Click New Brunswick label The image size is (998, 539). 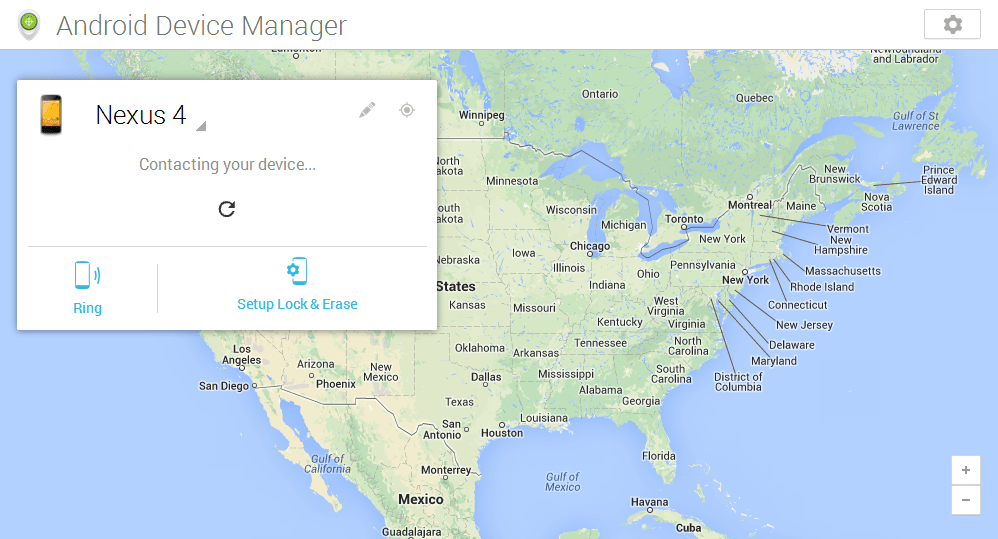[834, 174]
